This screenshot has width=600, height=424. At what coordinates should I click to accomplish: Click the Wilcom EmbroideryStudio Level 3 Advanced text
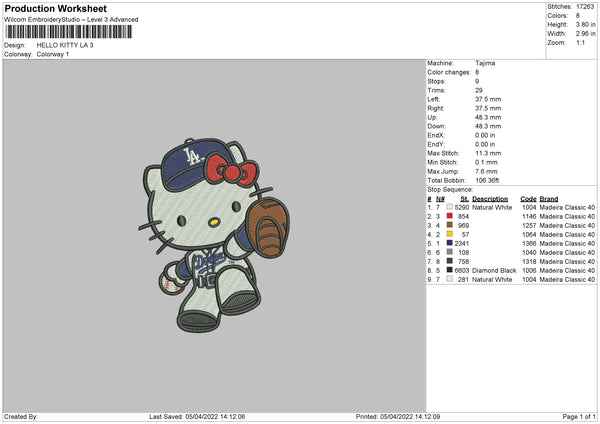click(x=71, y=20)
